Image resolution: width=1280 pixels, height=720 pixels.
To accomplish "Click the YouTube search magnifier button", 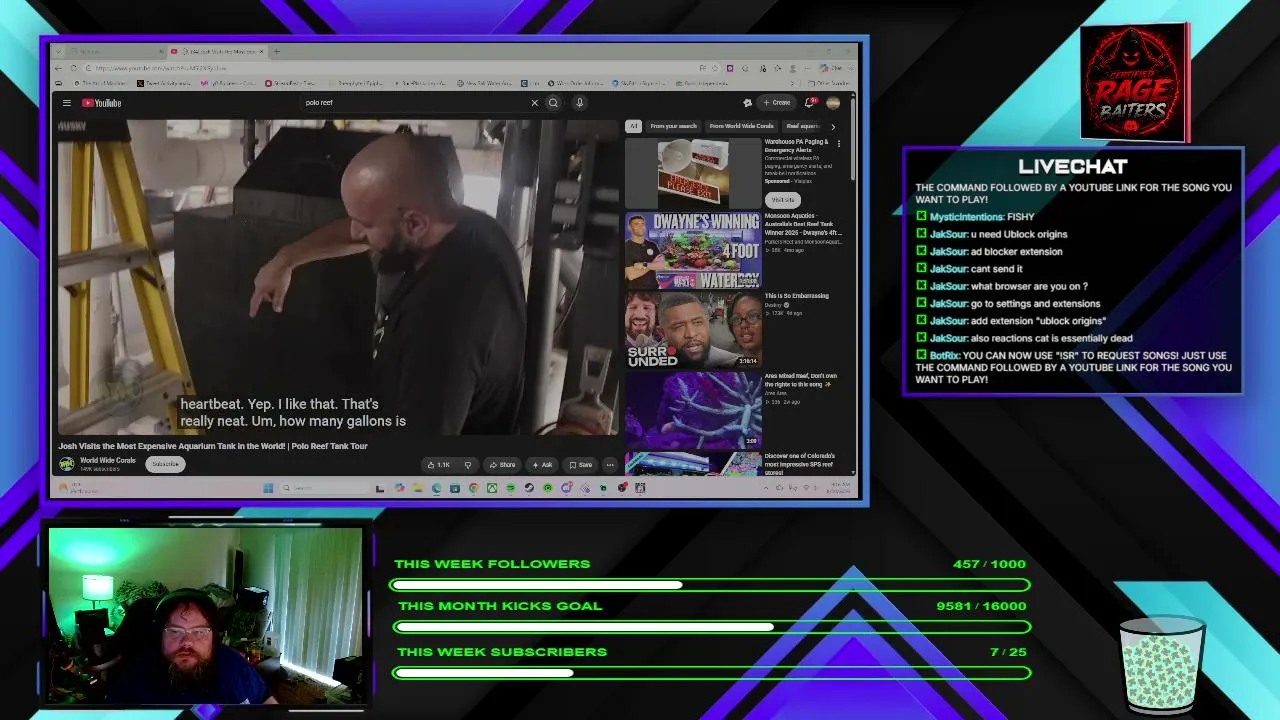I will coord(553,103).
